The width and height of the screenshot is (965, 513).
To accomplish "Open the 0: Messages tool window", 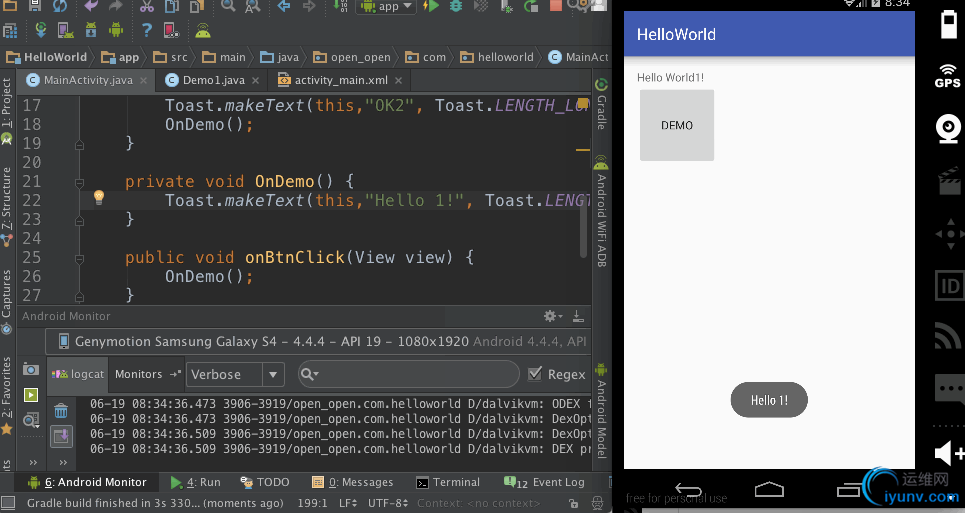I will (353, 482).
